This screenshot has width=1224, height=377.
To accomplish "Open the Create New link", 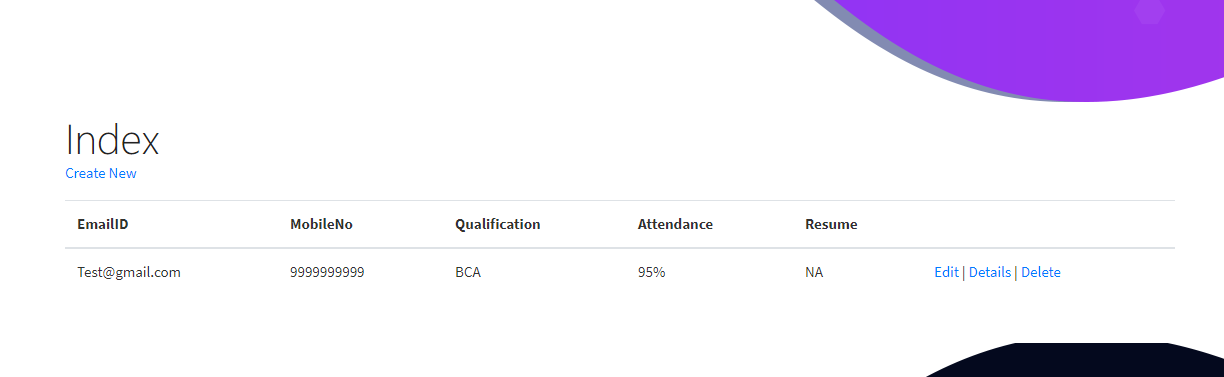I will (101, 173).
